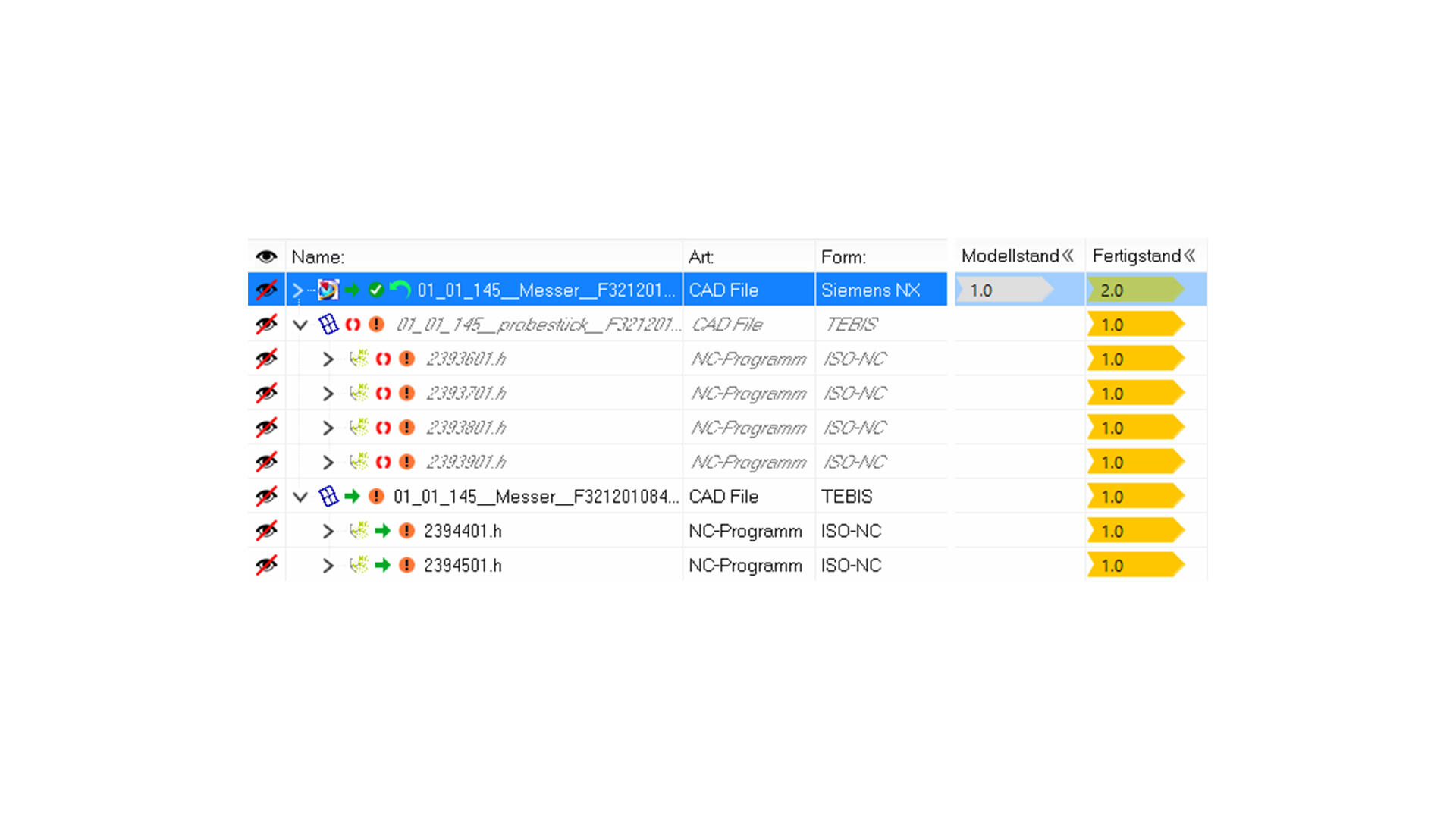Click the Form column header
The height and width of the screenshot is (819, 1456).
point(843,257)
